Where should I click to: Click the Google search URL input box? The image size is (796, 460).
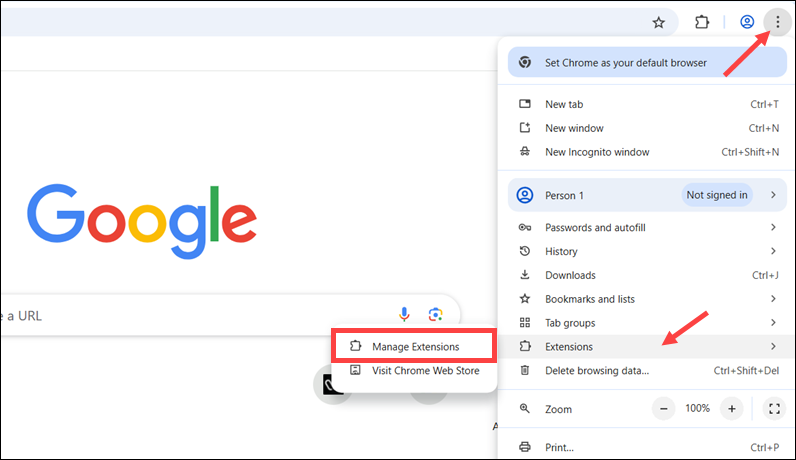pyautogui.click(x=230, y=315)
